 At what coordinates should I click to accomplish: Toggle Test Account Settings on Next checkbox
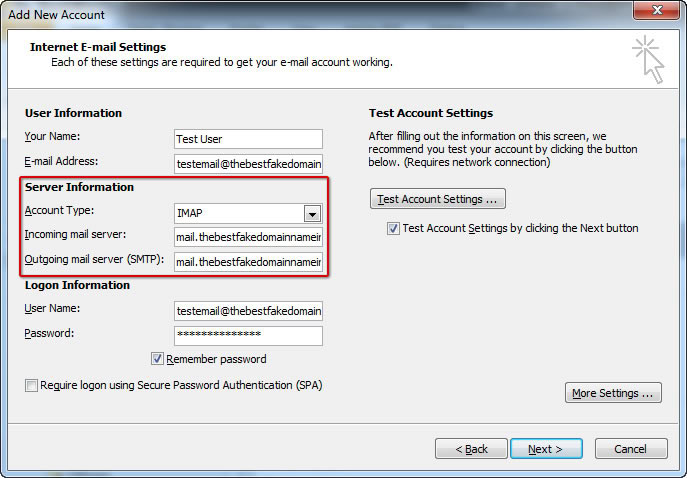coord(393,228)
